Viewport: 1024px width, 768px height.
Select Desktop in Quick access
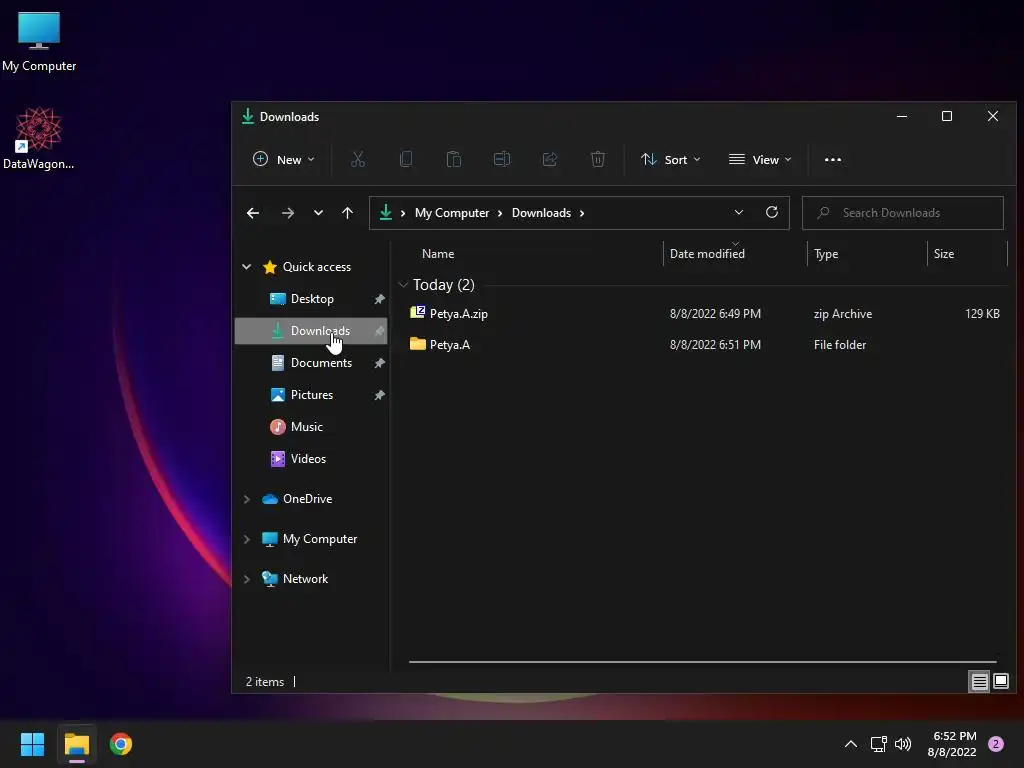pyautogui.click(x=312, y=299)
